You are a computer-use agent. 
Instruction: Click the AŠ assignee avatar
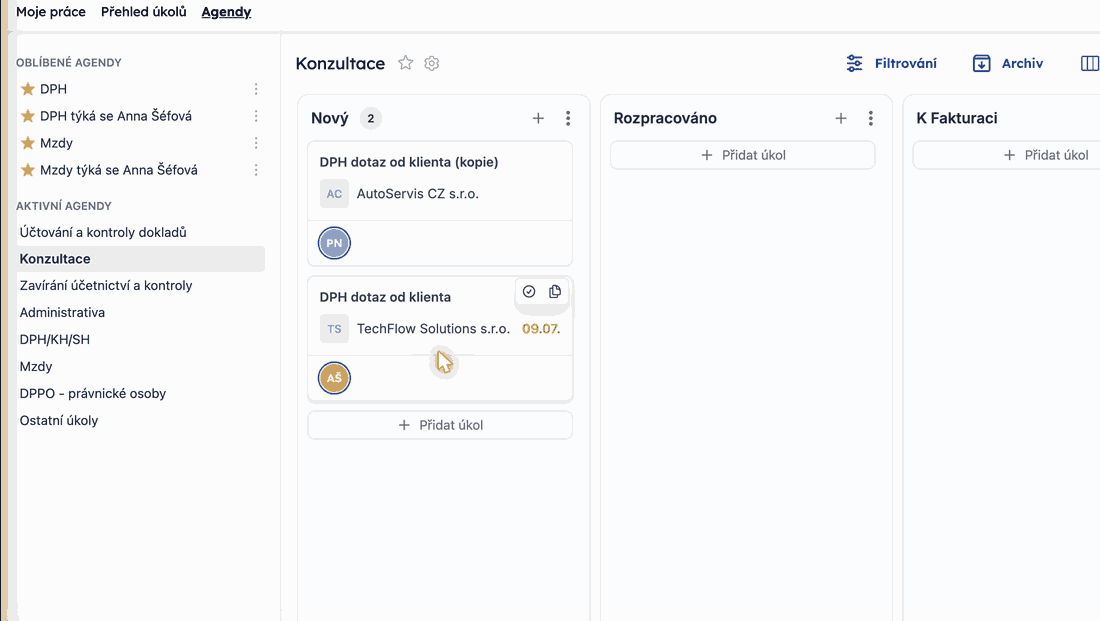point(334,378)
